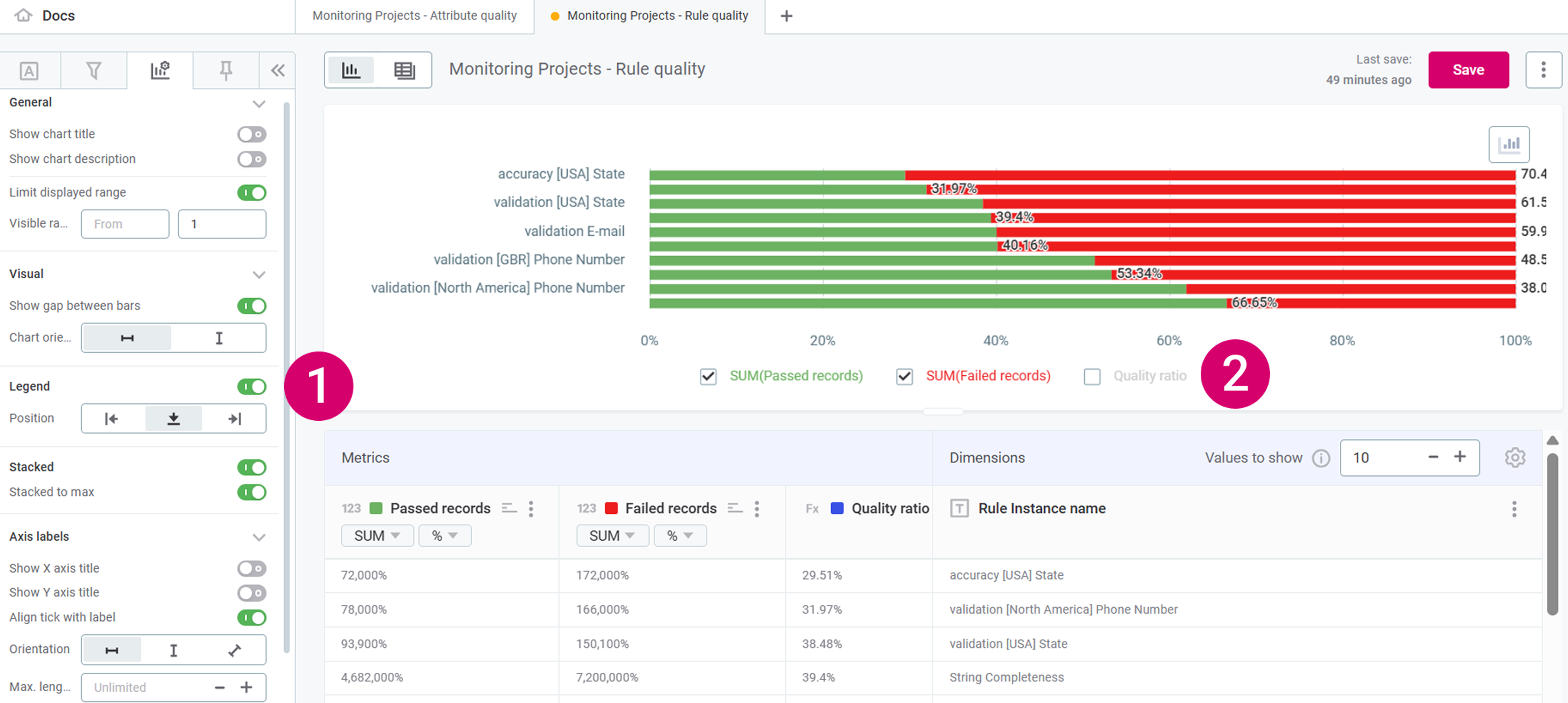Collapse the Axis labels section
The width and height of the screenshot is (1568, 703).
point(259,537)
